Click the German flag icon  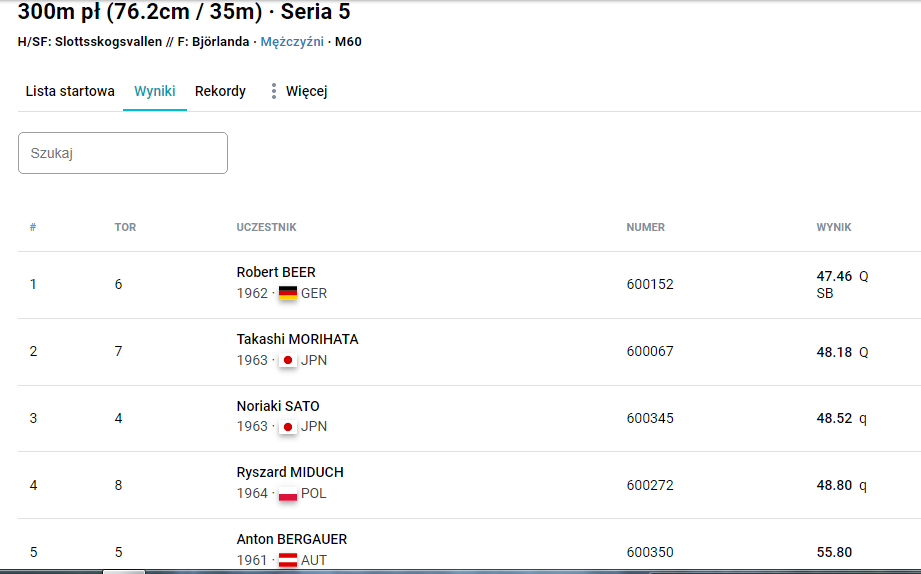(x=288, y=293)
